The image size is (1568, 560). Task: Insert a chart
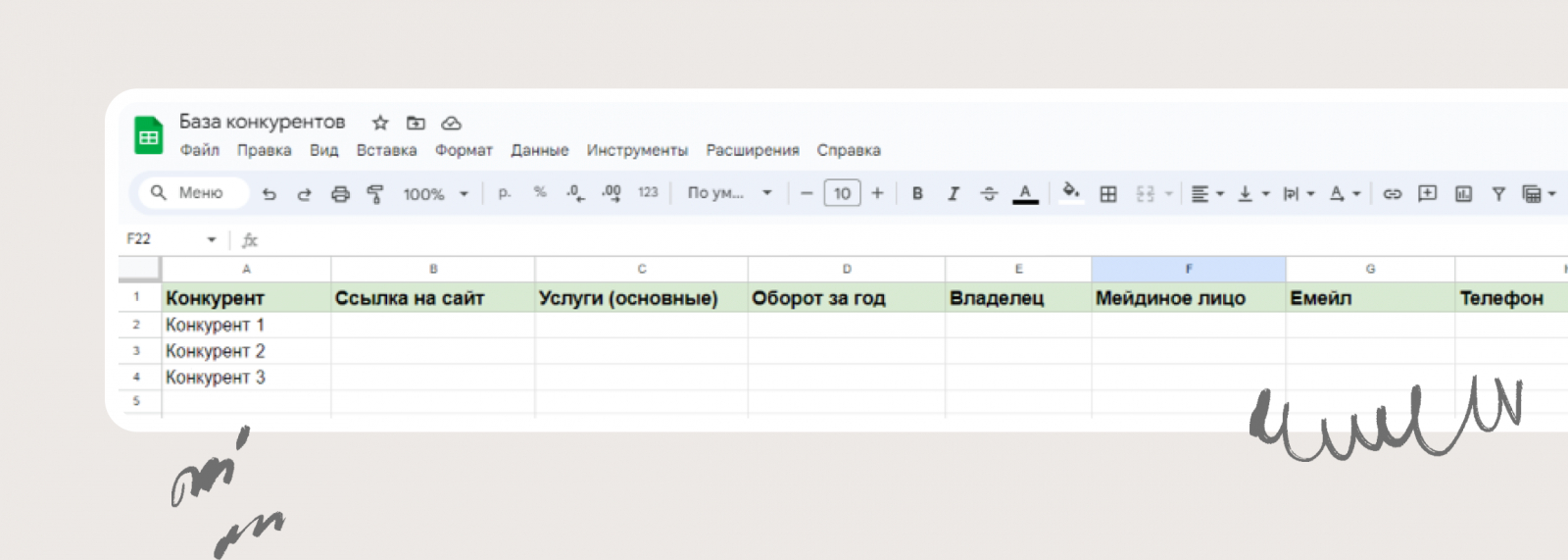pos(1463,194)
